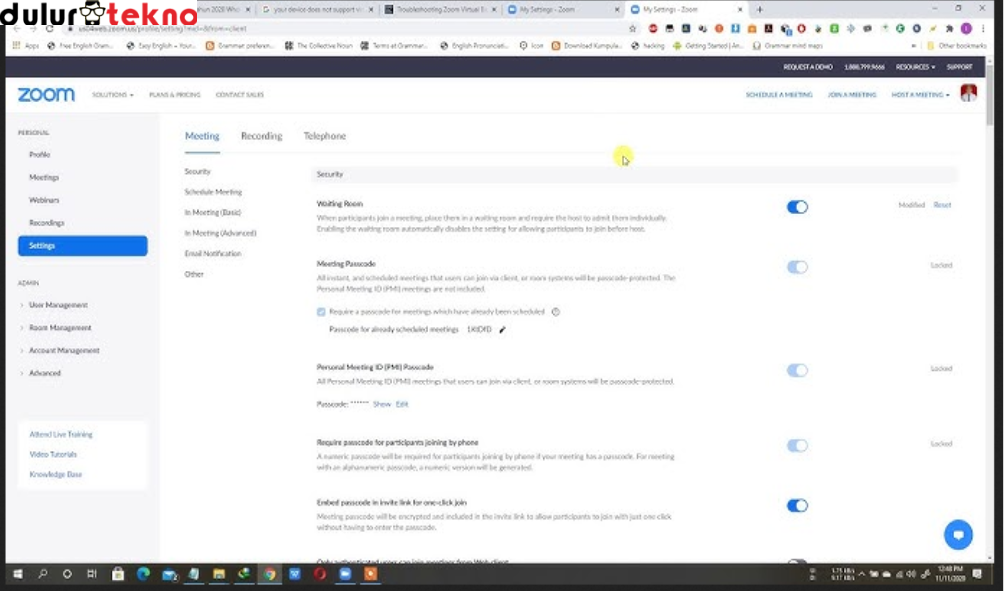Image resolution: width=1004 pixels, height=591 pixels.
Task: Open Task View on the taskbar
Action: [x=92, y=574]
